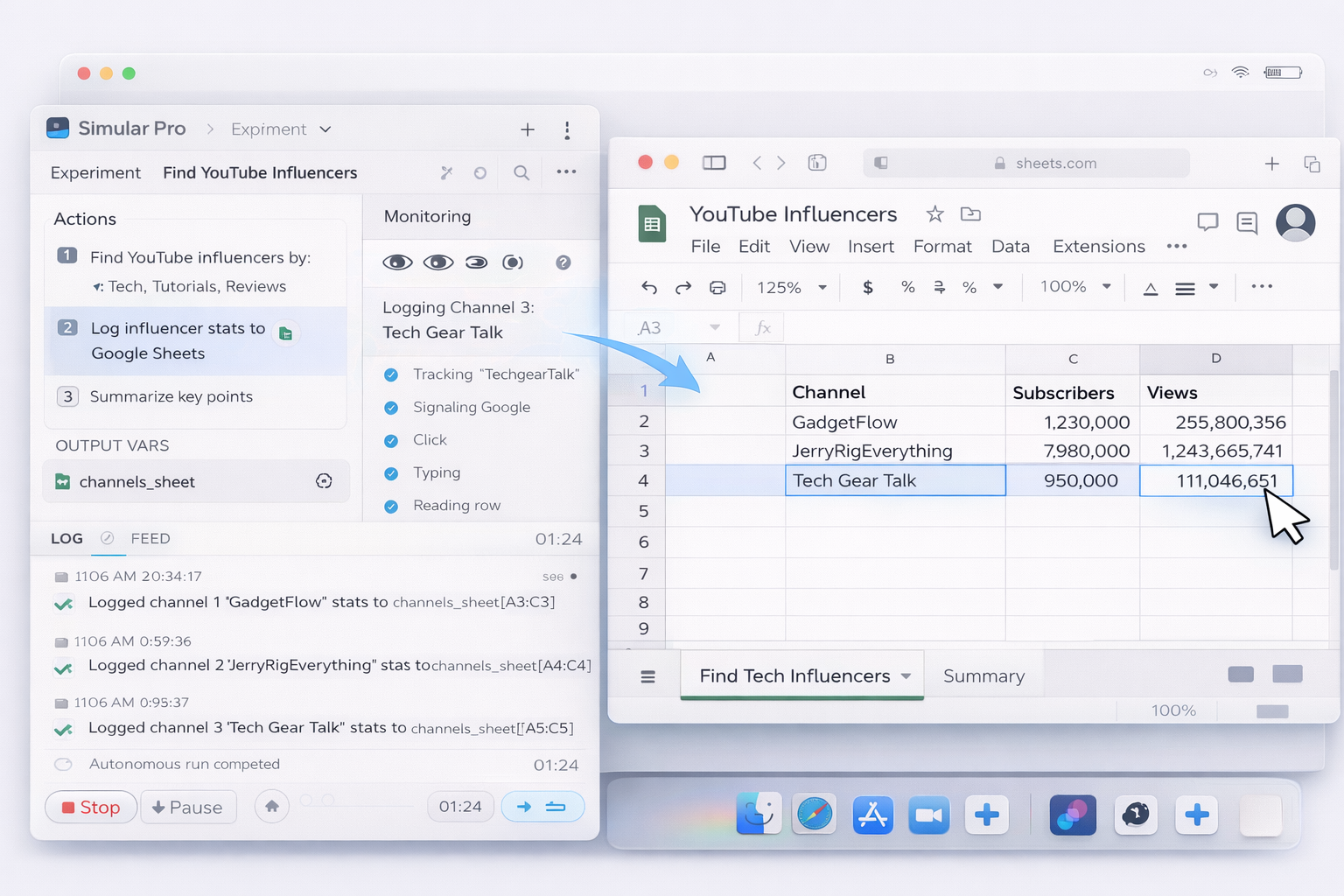Move the spreadsheet to a folder
Viewport: 1344px width, 896px height.
(x=970, y=213)
